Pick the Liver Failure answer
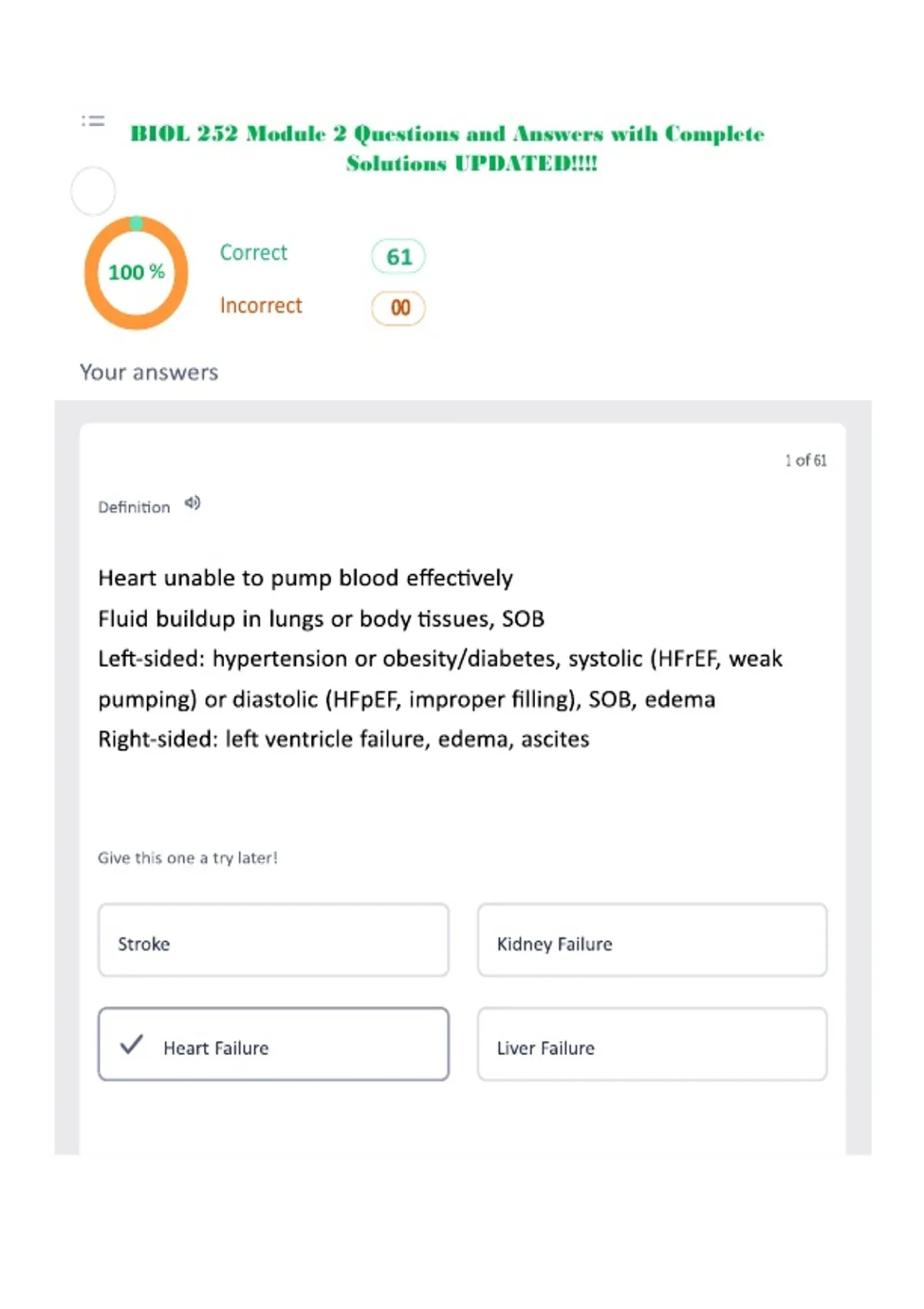Viewport: 924px width, 1309px height. pos(652,1044)
